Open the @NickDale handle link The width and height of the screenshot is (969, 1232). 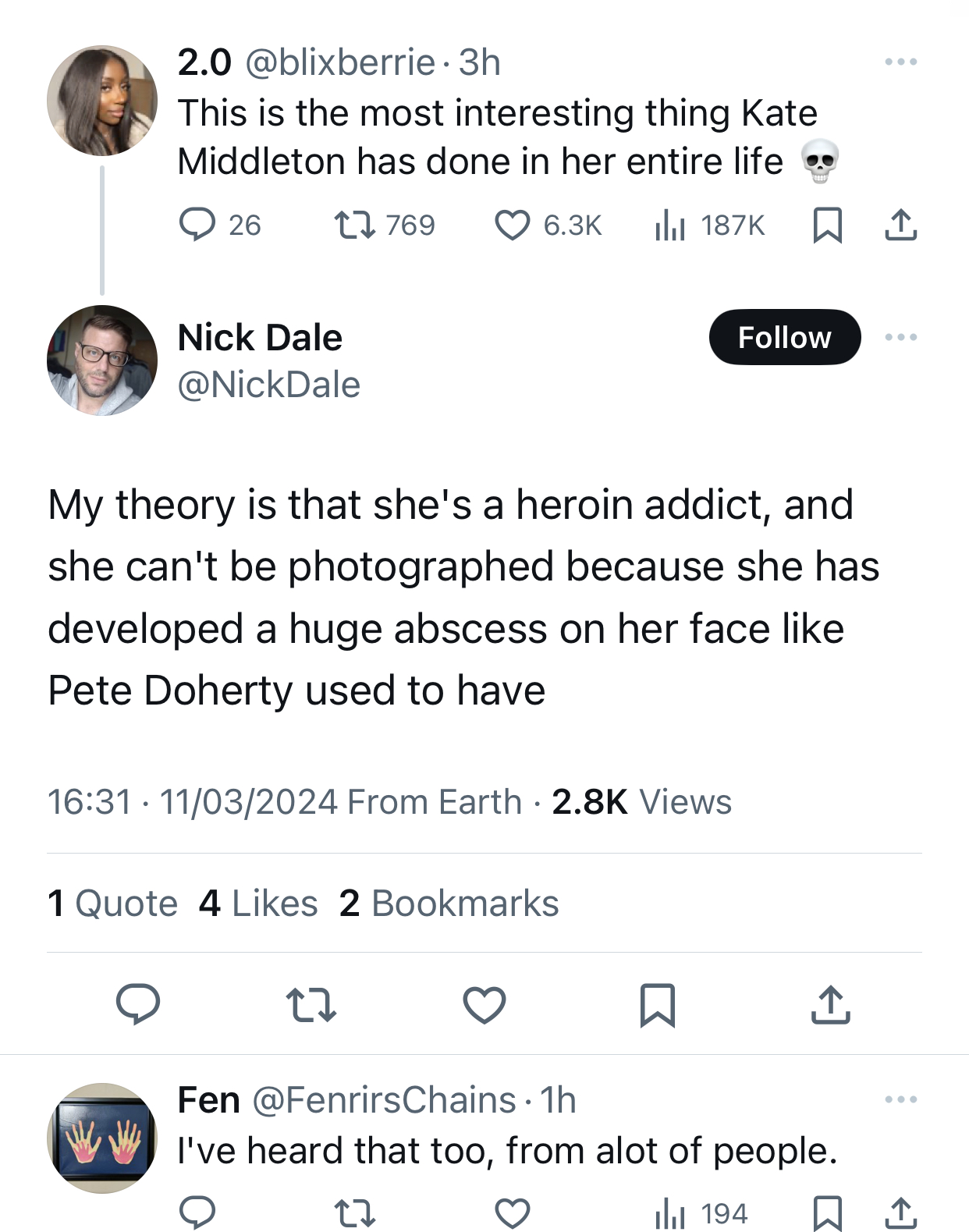269,385
